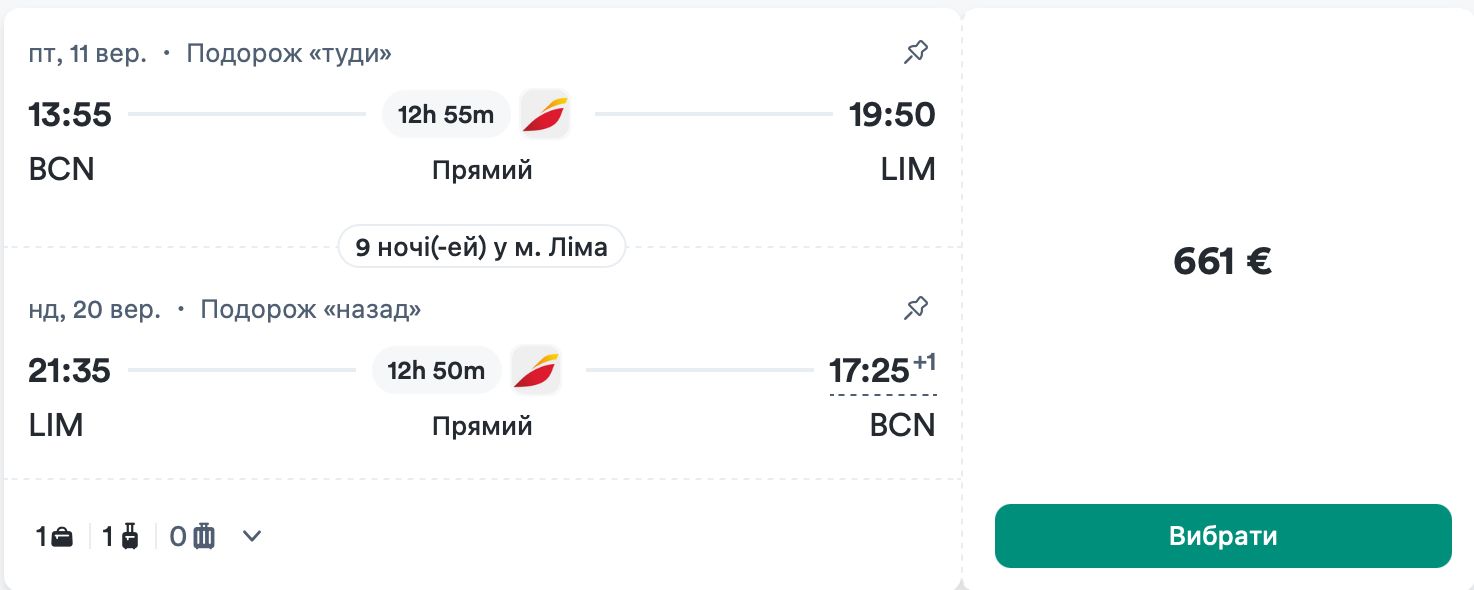1474x590 pixels.
Task: Click the 13:55 departure time
Action: pyautogui.click(x=70, y=115)
